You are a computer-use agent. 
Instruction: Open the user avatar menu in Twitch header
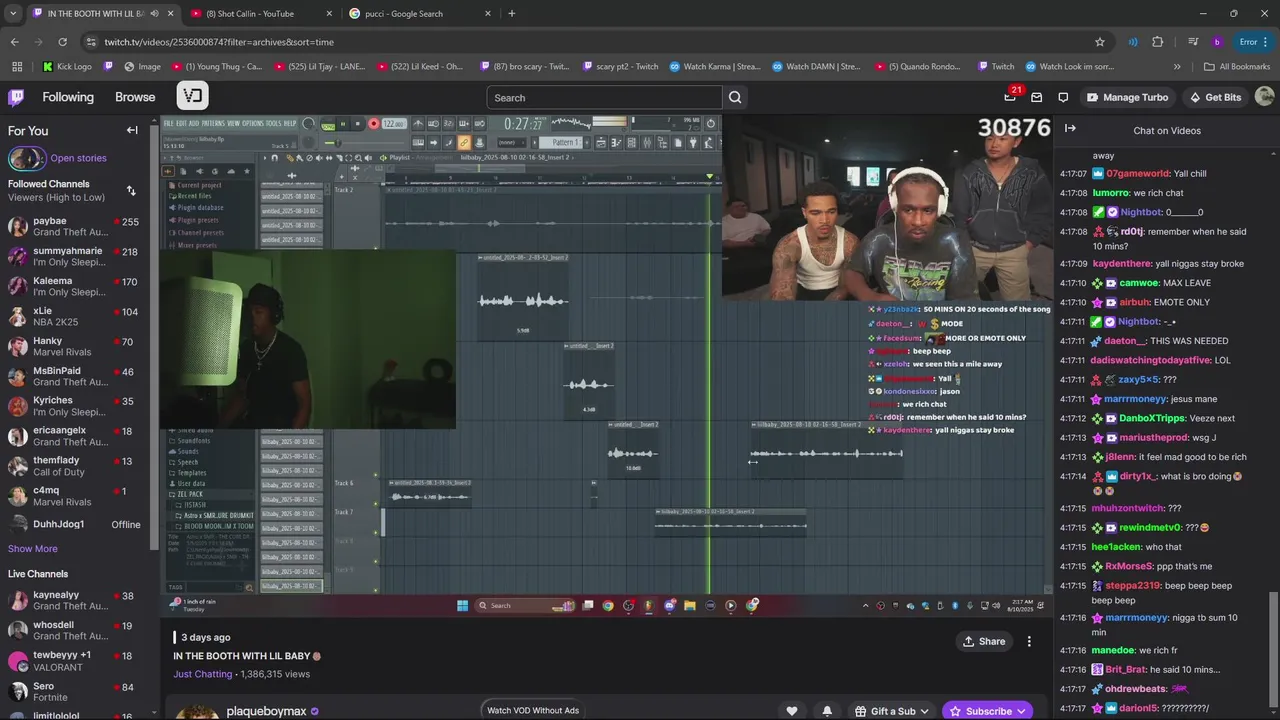click(x=1264, y=97)
